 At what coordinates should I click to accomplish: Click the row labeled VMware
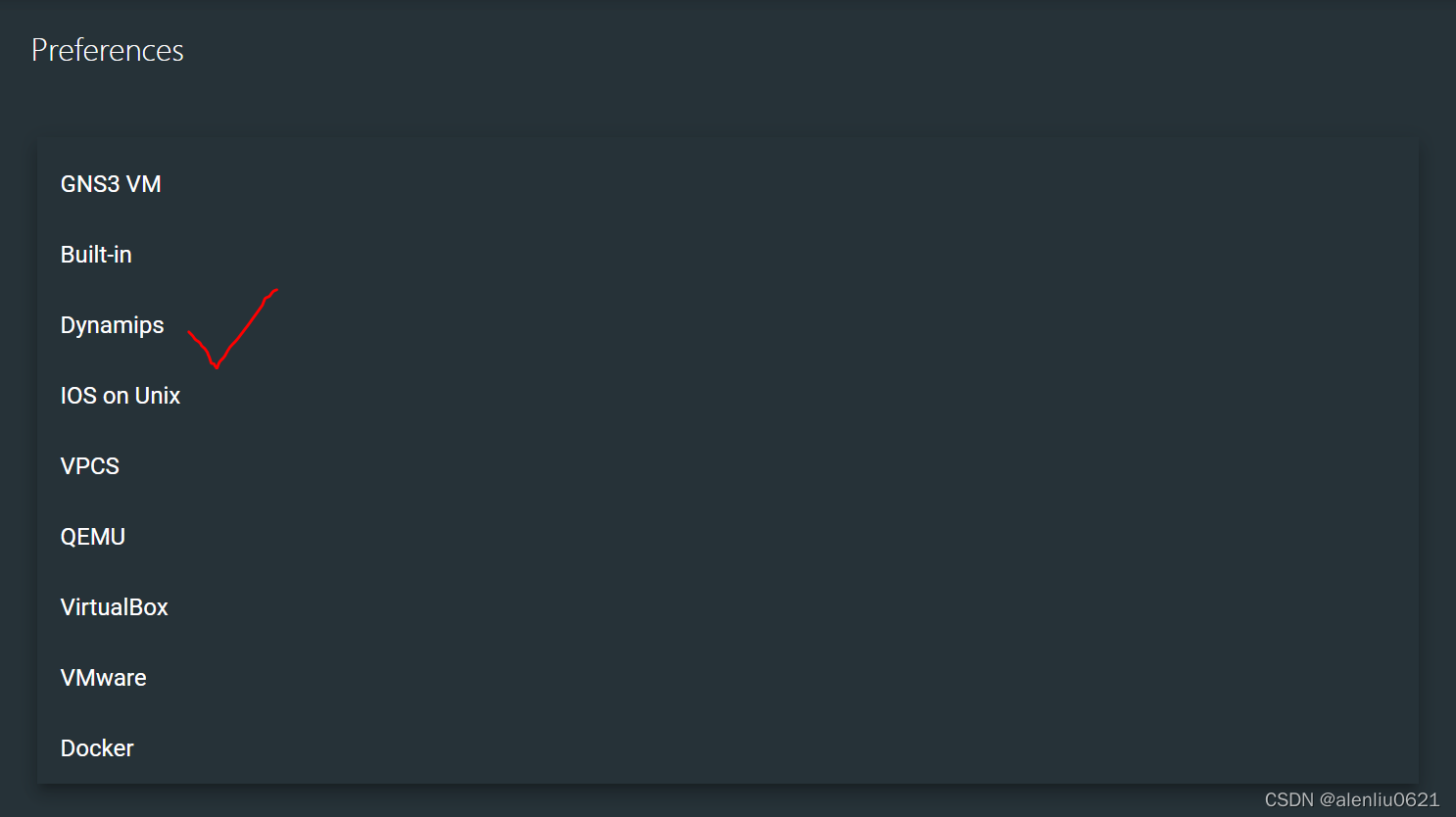tap(728, 678)
